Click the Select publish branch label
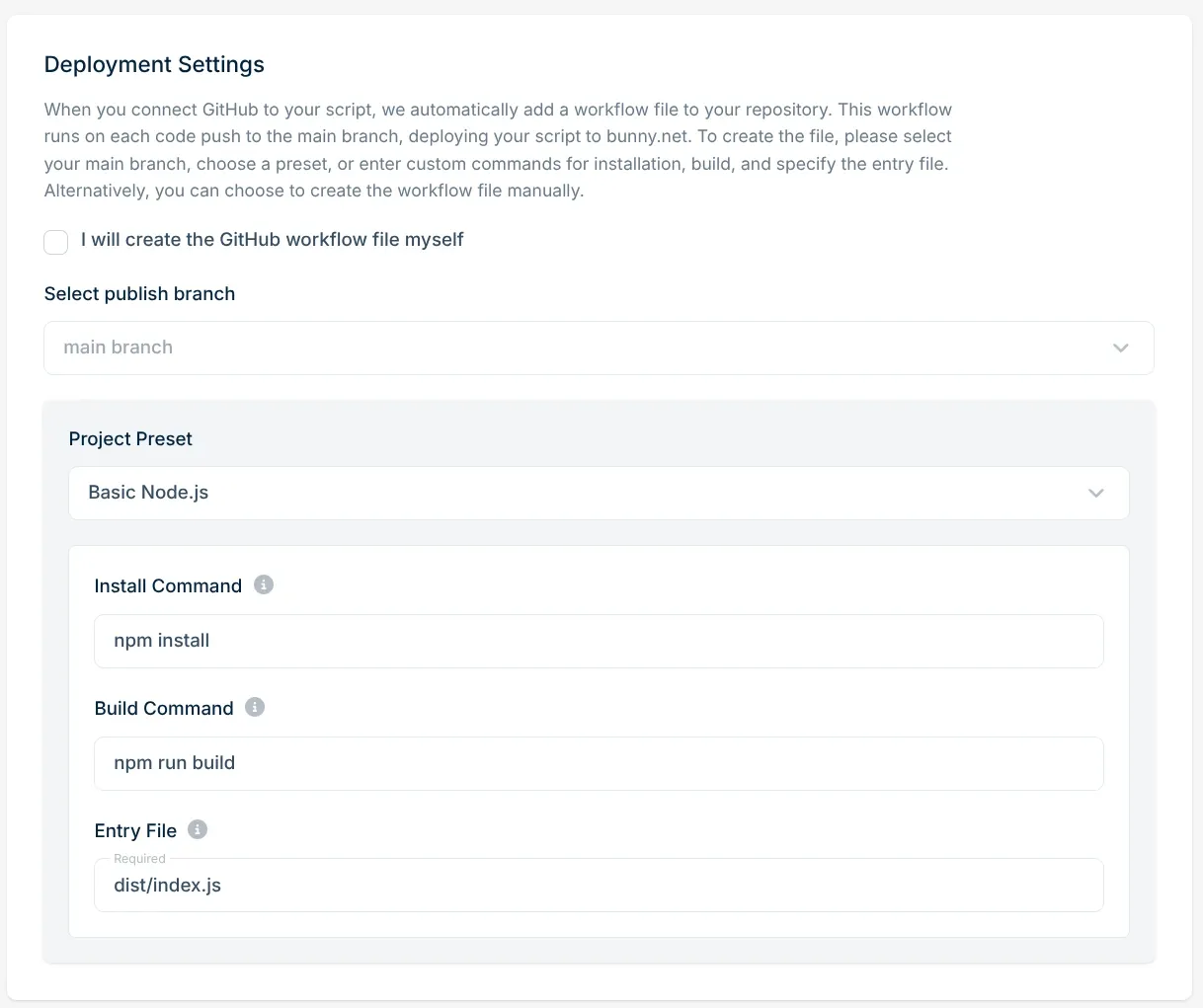This screenshot has height=1008, width=1203. (139, 293)
